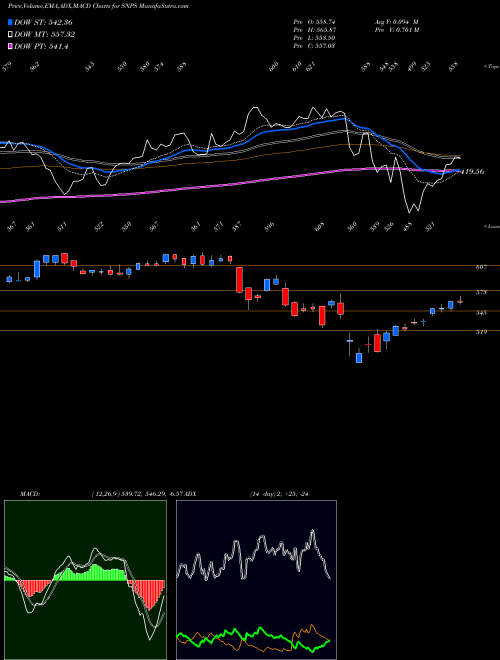Viewport: 500px width, 660px height.
Task: Click the low price label 608
Action: (319, 226)
